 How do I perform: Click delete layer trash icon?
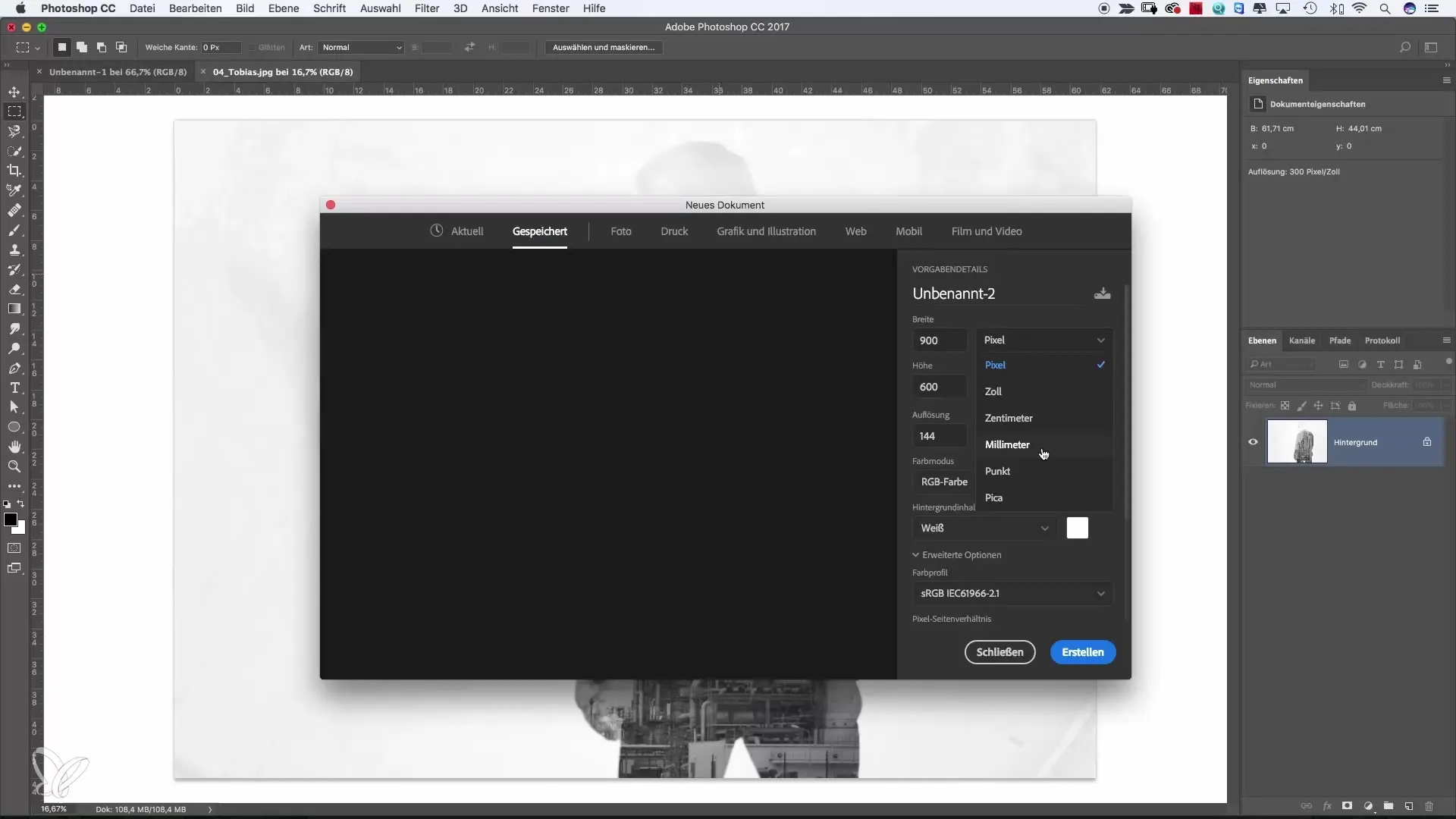[1429, 806]
